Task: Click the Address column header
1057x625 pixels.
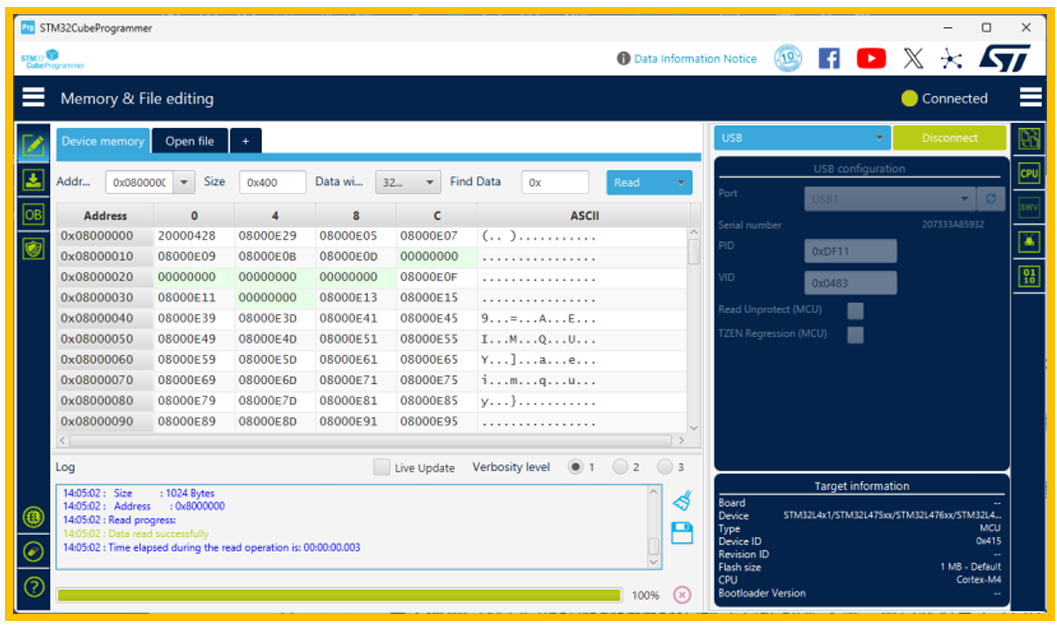Action: tap(105, 216)
